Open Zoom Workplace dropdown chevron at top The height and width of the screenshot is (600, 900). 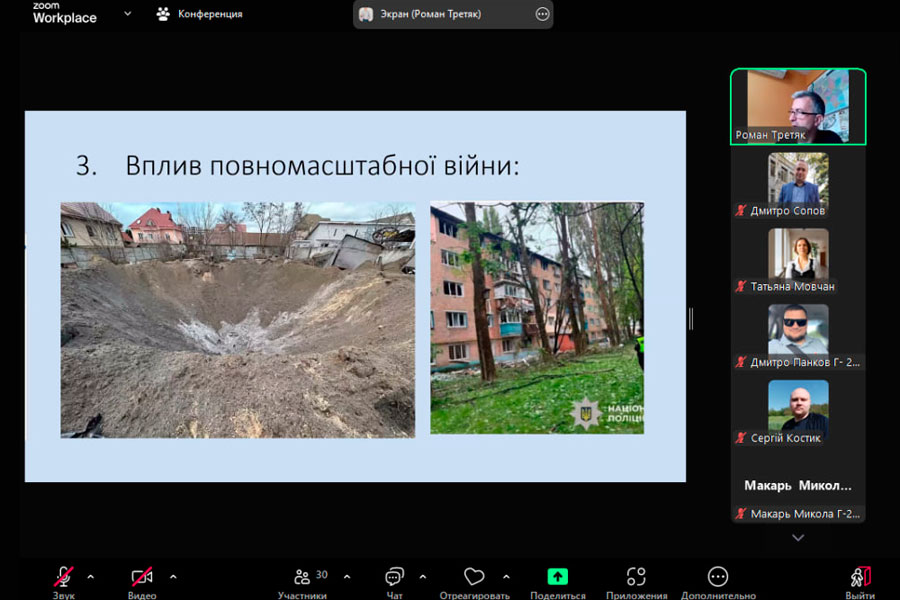127,14
